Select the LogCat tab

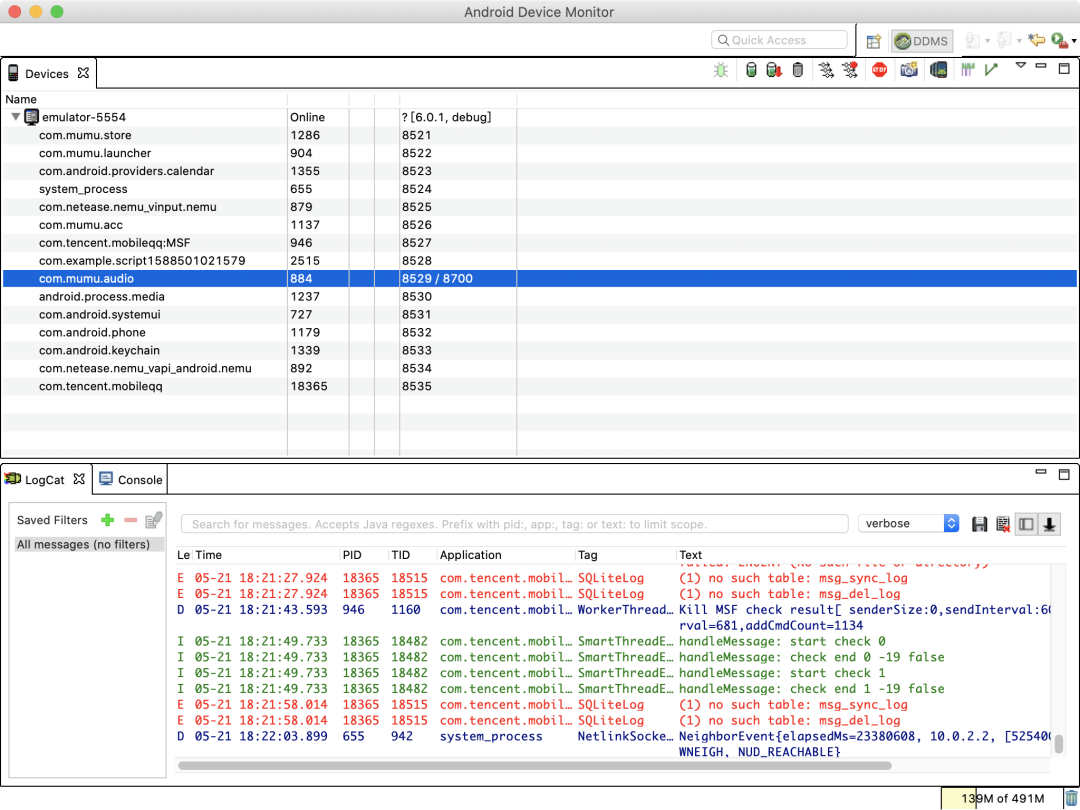point(44,480)
